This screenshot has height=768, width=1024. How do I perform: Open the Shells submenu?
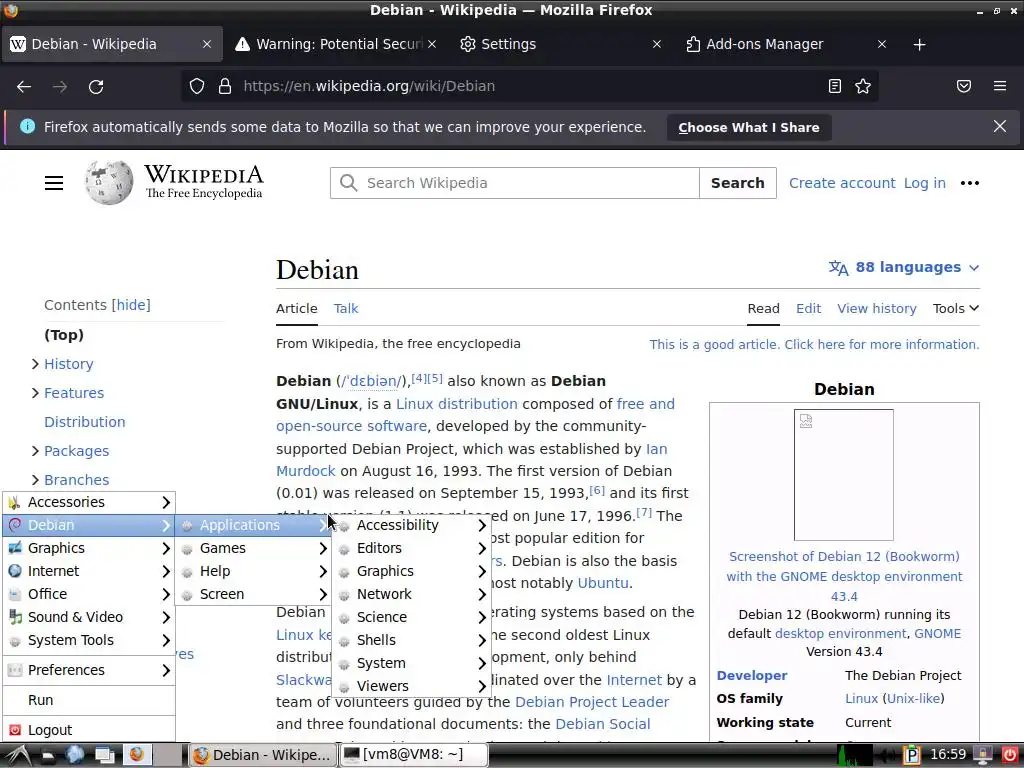pyautogui.click(x=412, y=640)
